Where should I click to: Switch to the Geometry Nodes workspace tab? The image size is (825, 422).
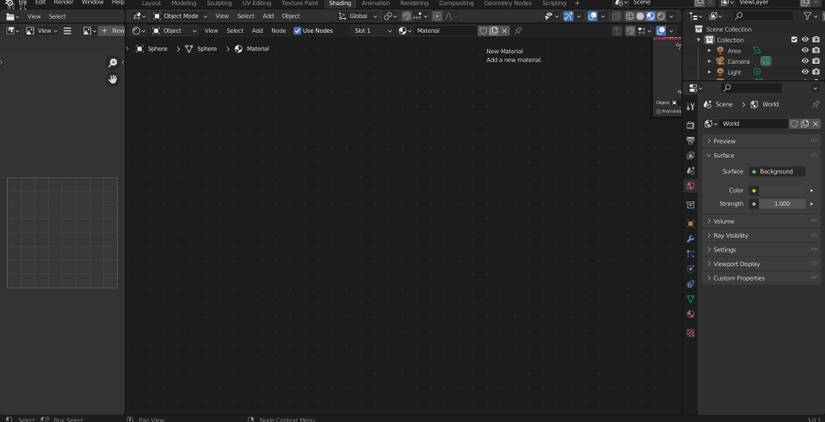point(507,3)
